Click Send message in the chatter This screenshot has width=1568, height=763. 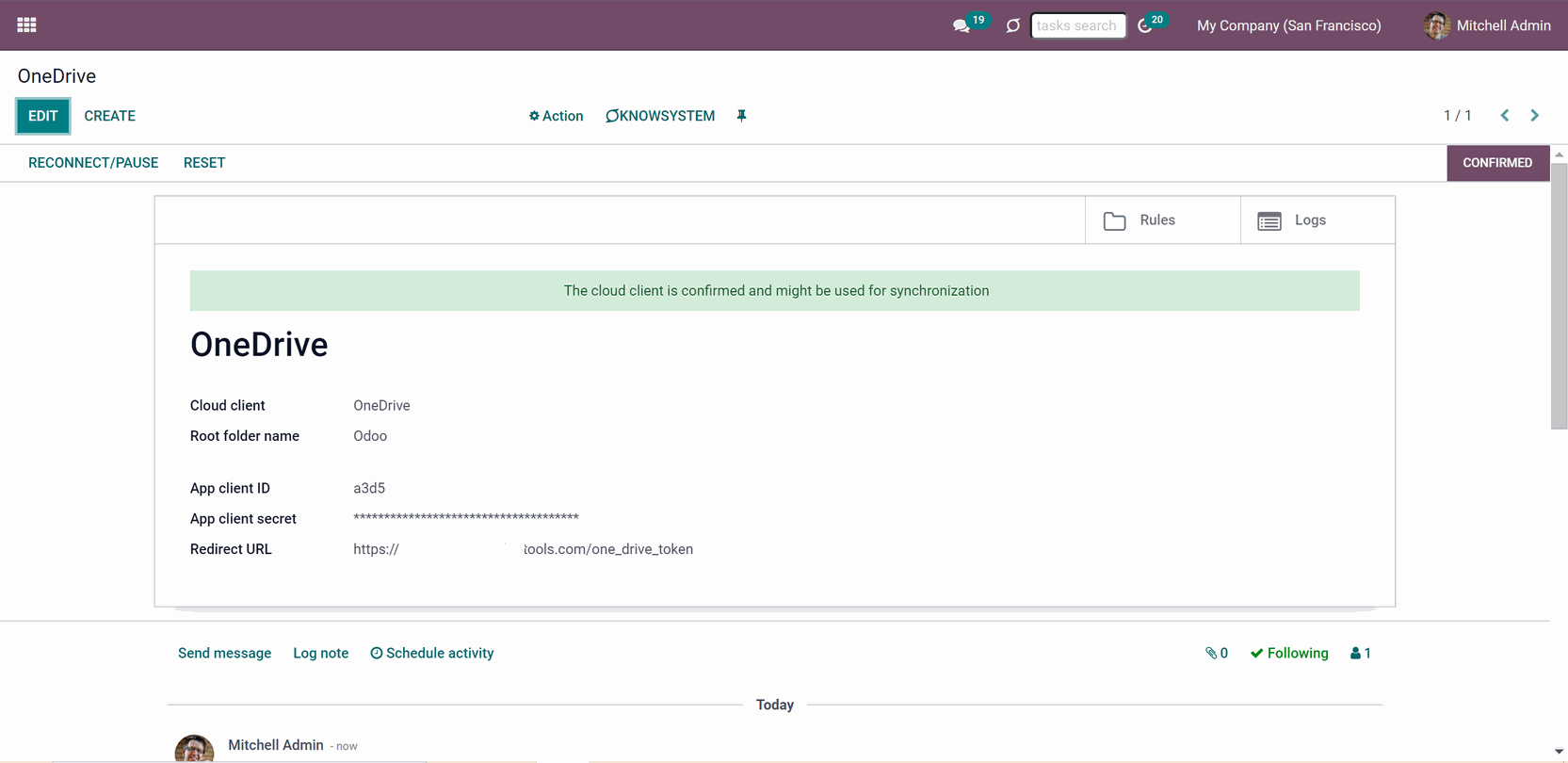224,653
